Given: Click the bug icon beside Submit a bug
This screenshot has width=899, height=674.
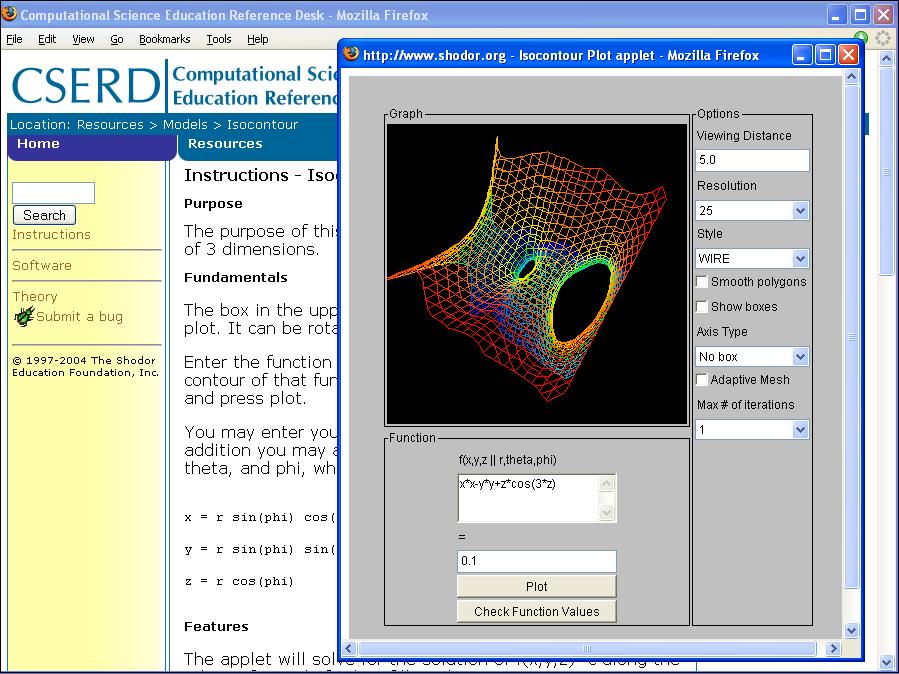Looking at the screenshot, I should point(24,316).
